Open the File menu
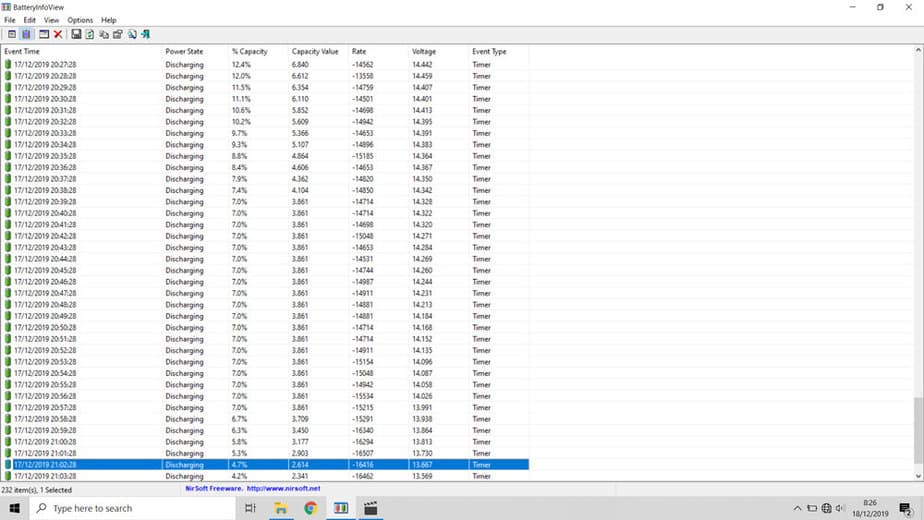Viewport: 924px width, 520px height. (x=10, y=20)
